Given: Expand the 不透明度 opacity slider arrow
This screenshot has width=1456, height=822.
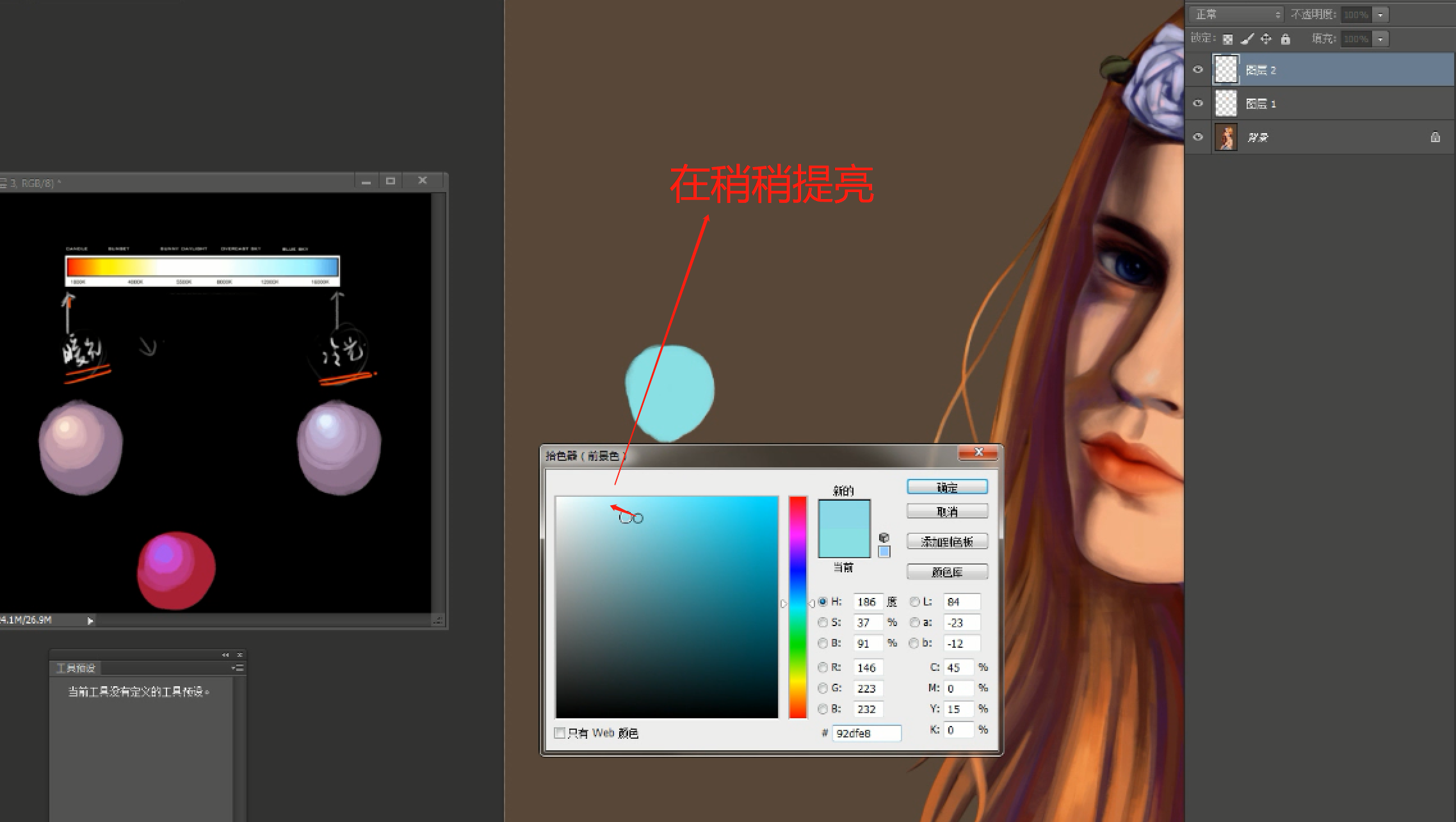Looking at the screenshot, I should (1380, 14).
